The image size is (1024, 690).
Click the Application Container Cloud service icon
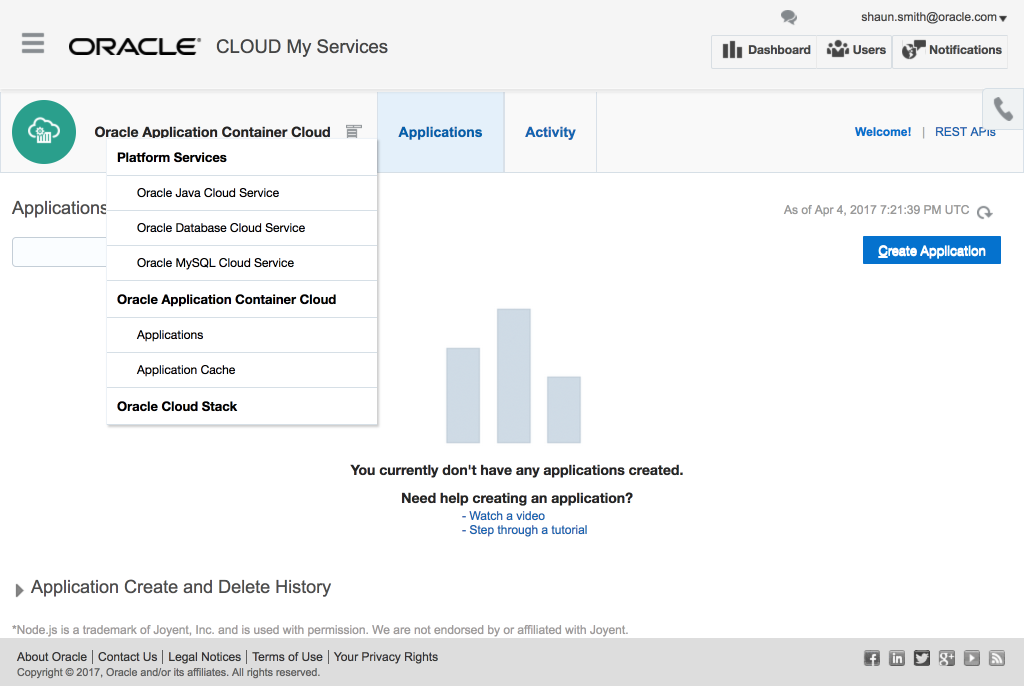[x=44, y=132]
